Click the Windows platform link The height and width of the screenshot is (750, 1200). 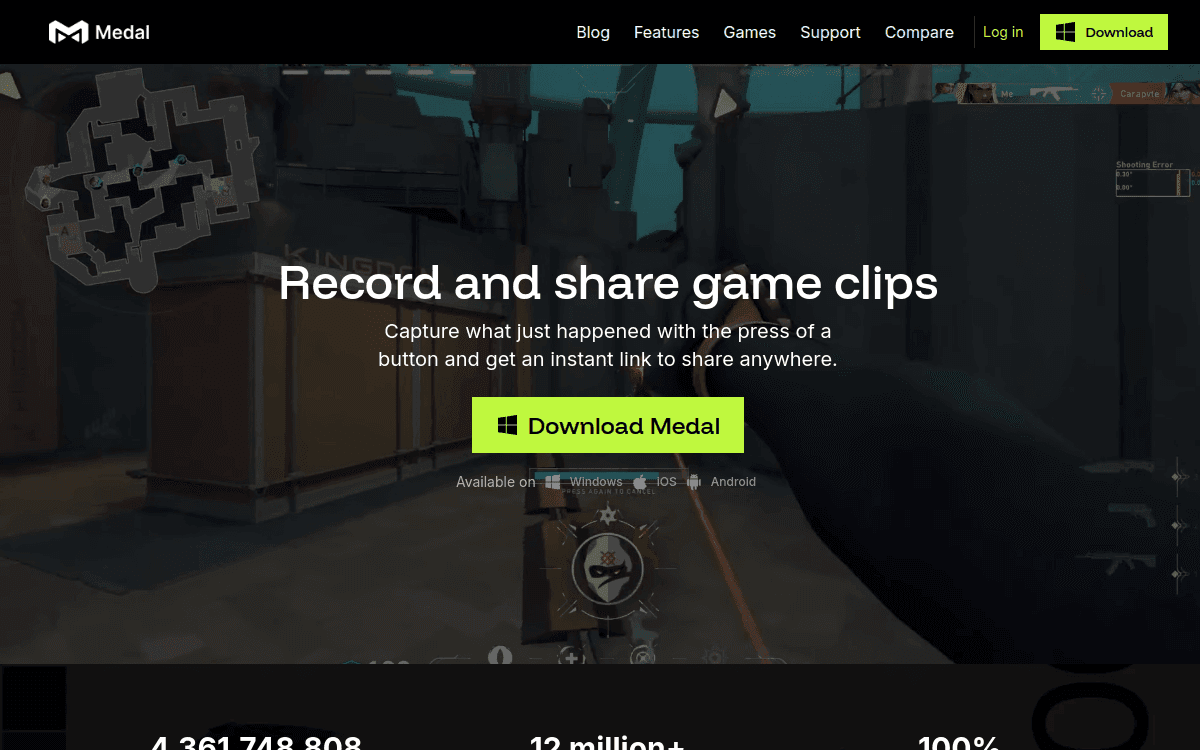click(x=597, y=481)
